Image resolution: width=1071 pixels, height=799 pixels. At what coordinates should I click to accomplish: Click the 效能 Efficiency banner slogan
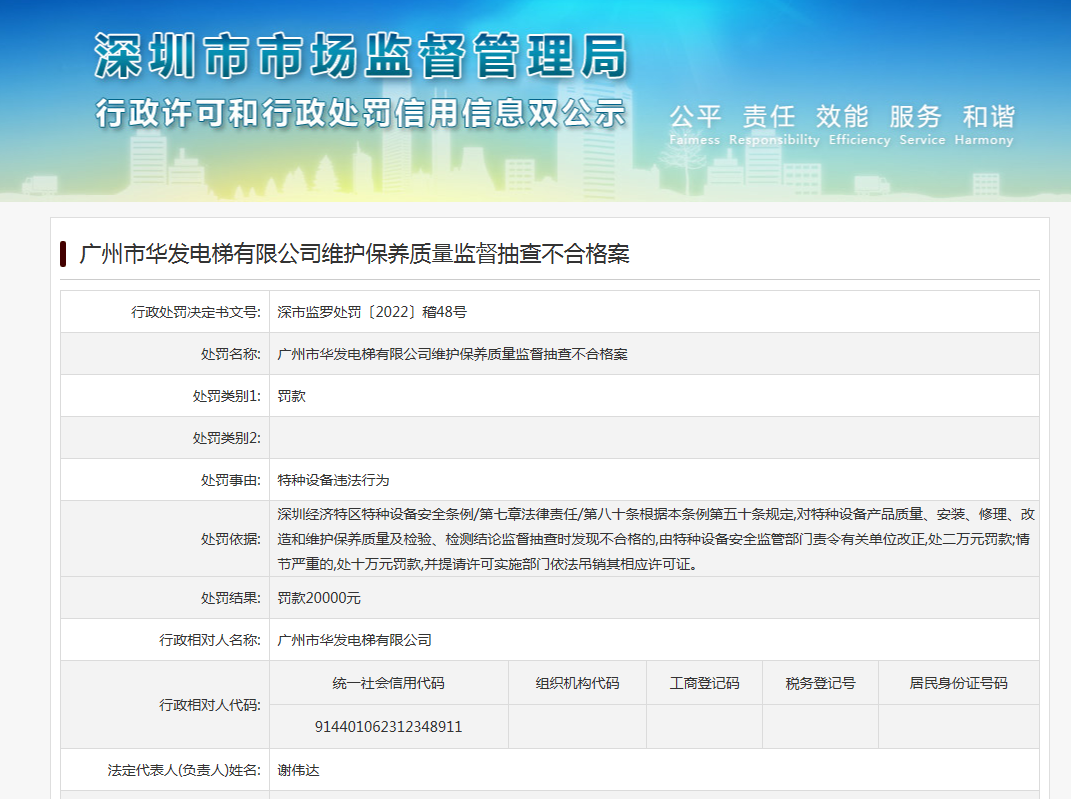(x=859, y=124)
